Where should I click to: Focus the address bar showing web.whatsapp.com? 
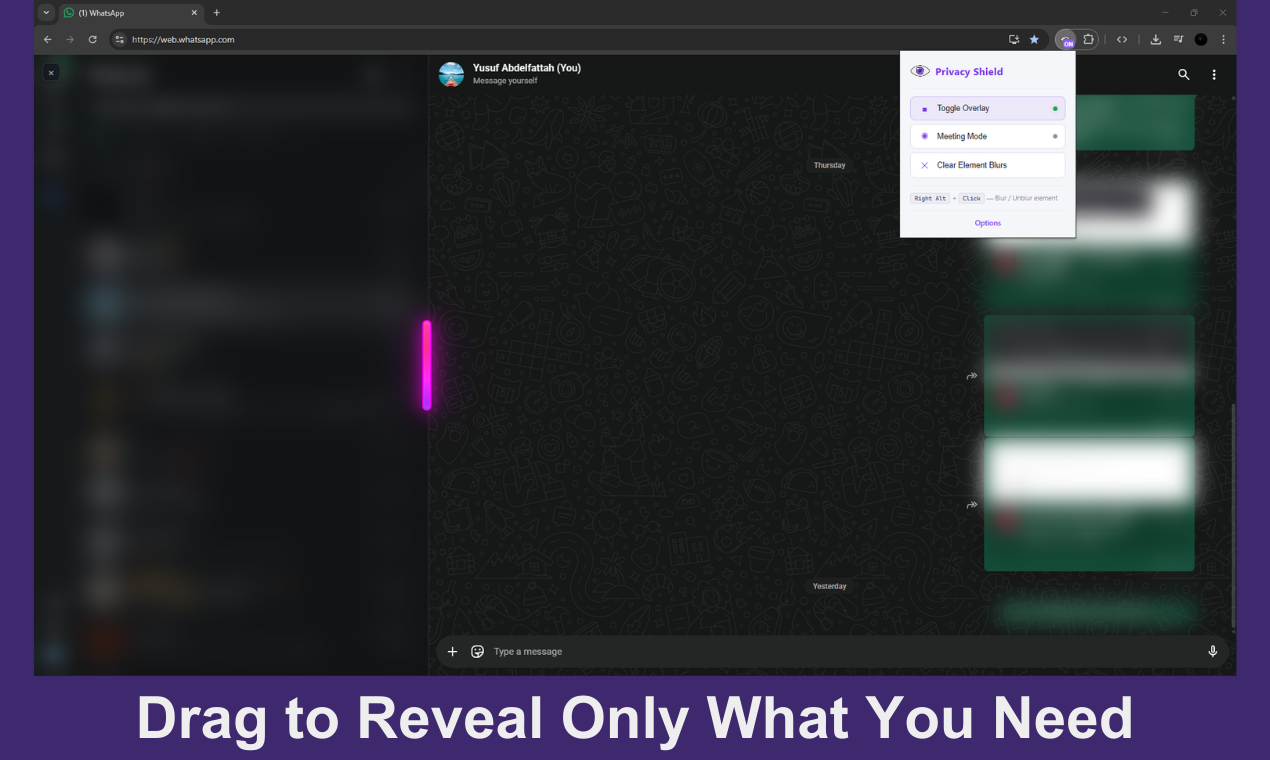(560, 39)
